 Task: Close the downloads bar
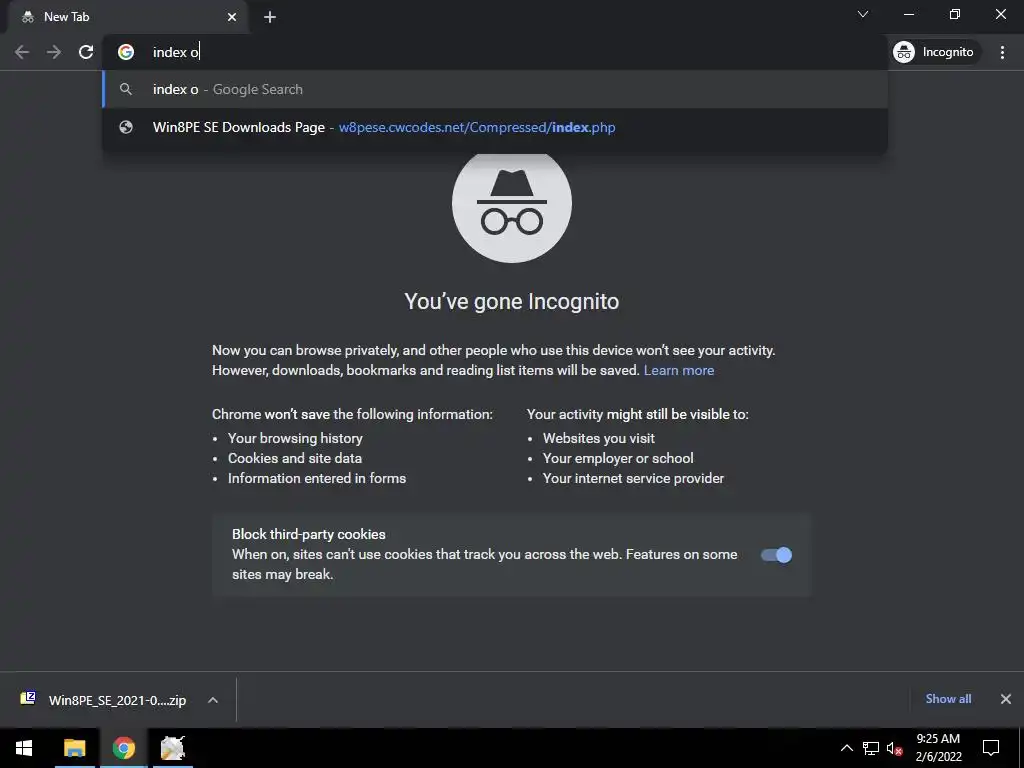click(x=1006, y=699)
